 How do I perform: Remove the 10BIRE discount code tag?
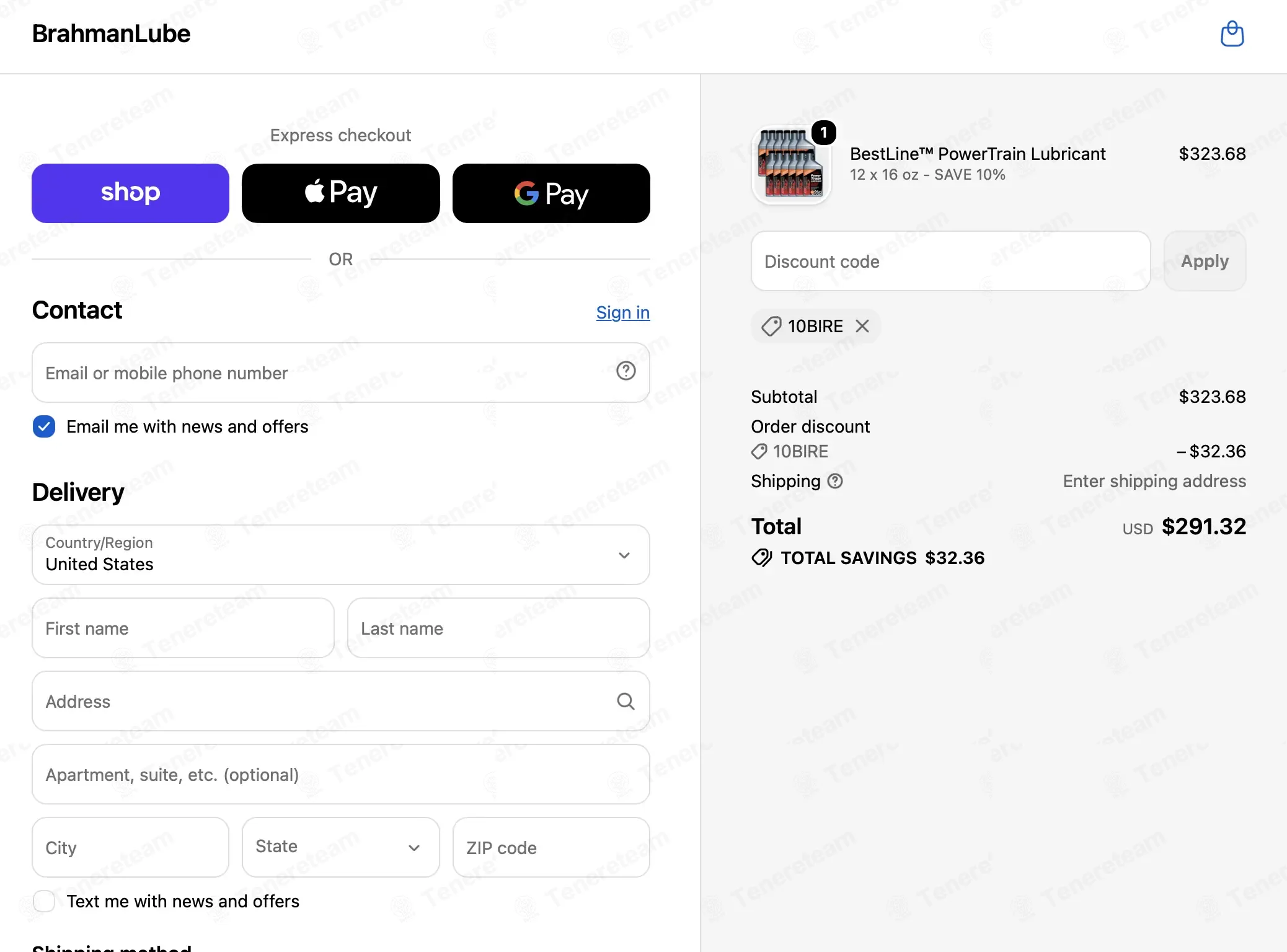pos(862,326)
